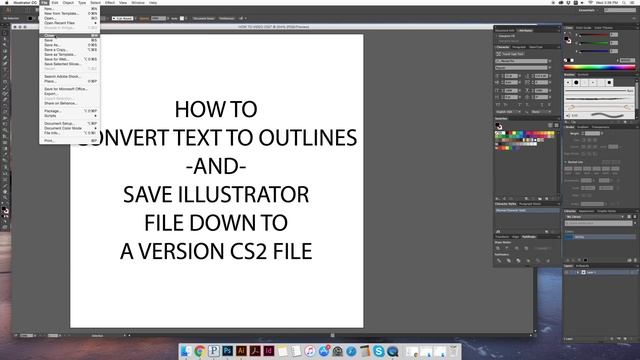The image size is (640, 360).
Task: Open Photoshop from the Dock
Action: coord(227,351)
